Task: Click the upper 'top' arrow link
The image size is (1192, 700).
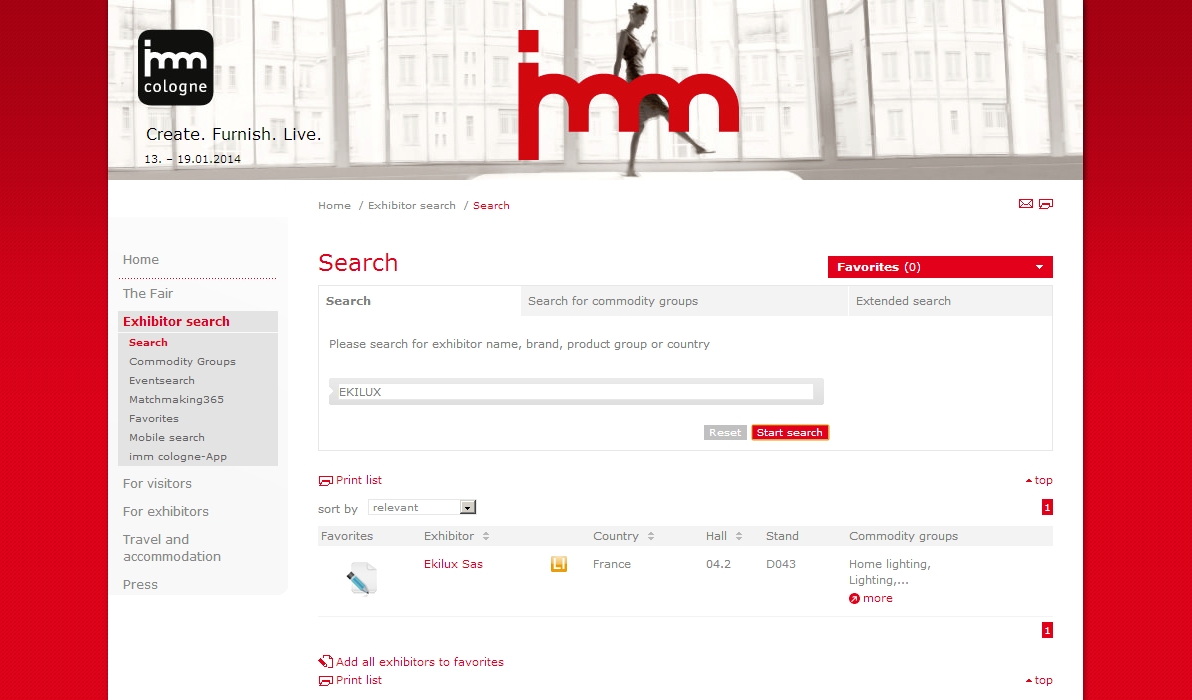Action: [1039, 481]
